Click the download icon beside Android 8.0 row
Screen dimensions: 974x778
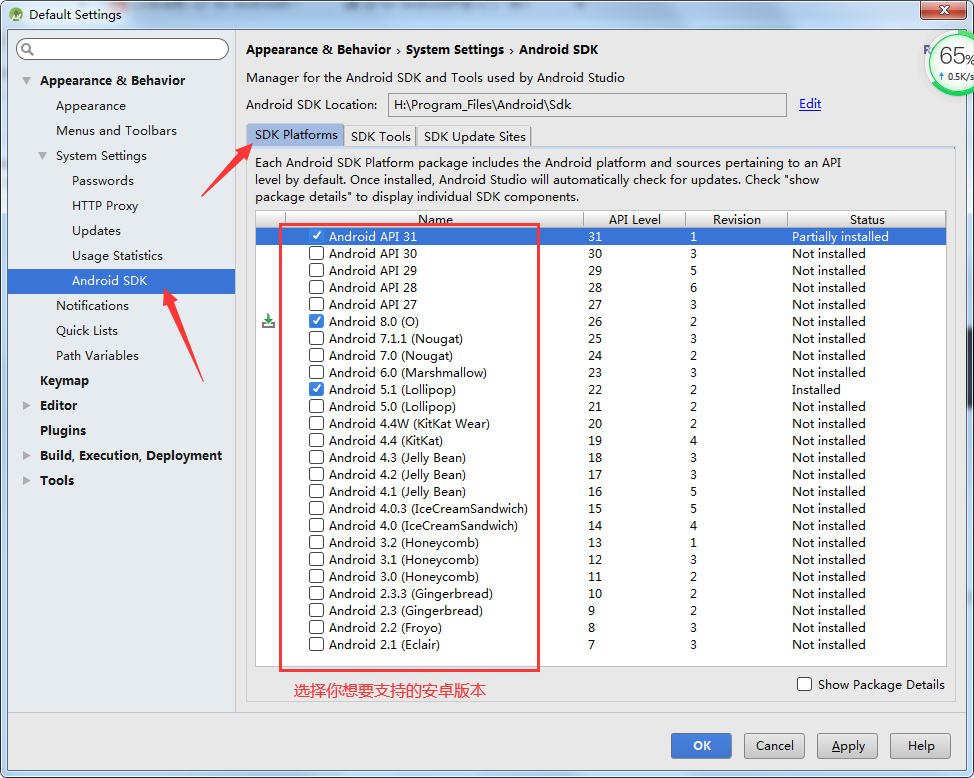[x=268, y=321]
